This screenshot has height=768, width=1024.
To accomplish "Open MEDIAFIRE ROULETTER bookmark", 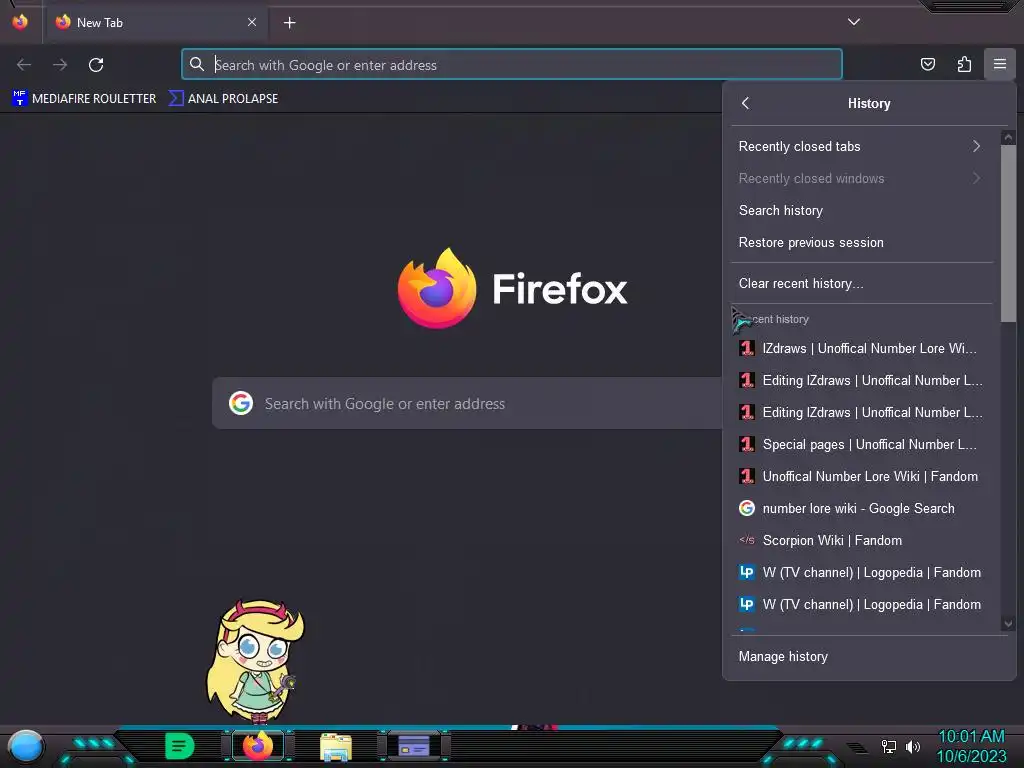I will pos(84,99).
